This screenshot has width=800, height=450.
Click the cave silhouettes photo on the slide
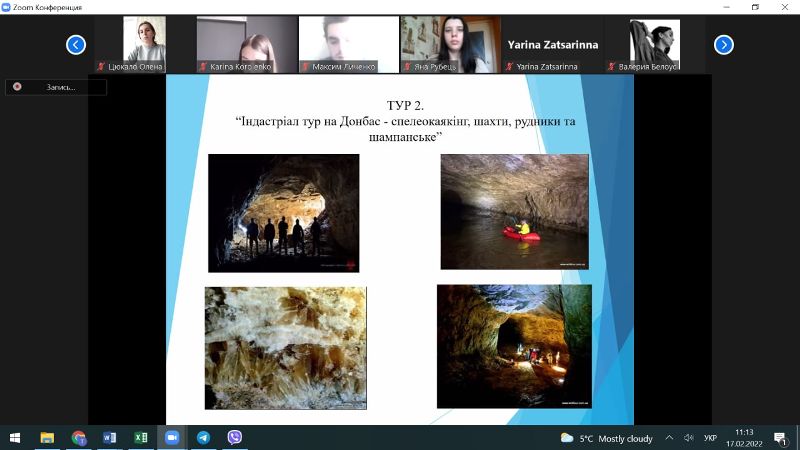pos(284,213)
